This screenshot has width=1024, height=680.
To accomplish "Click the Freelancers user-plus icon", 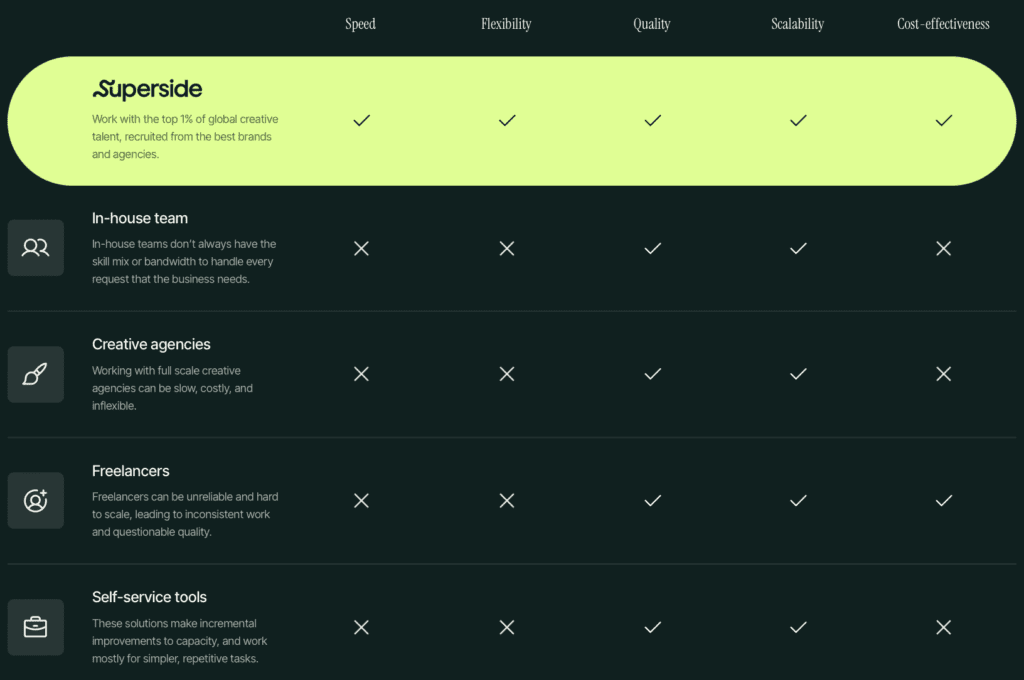I will coord(36,500).
